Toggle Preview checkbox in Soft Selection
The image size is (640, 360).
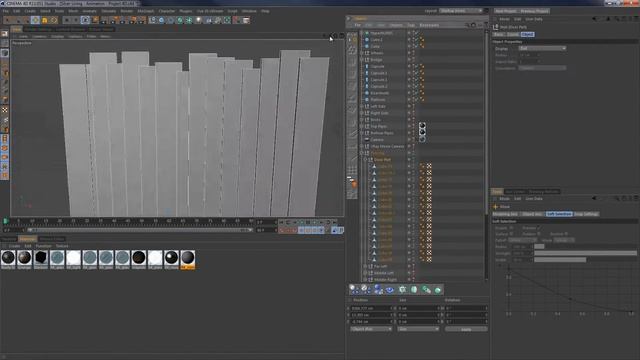(x=540, y=228)
